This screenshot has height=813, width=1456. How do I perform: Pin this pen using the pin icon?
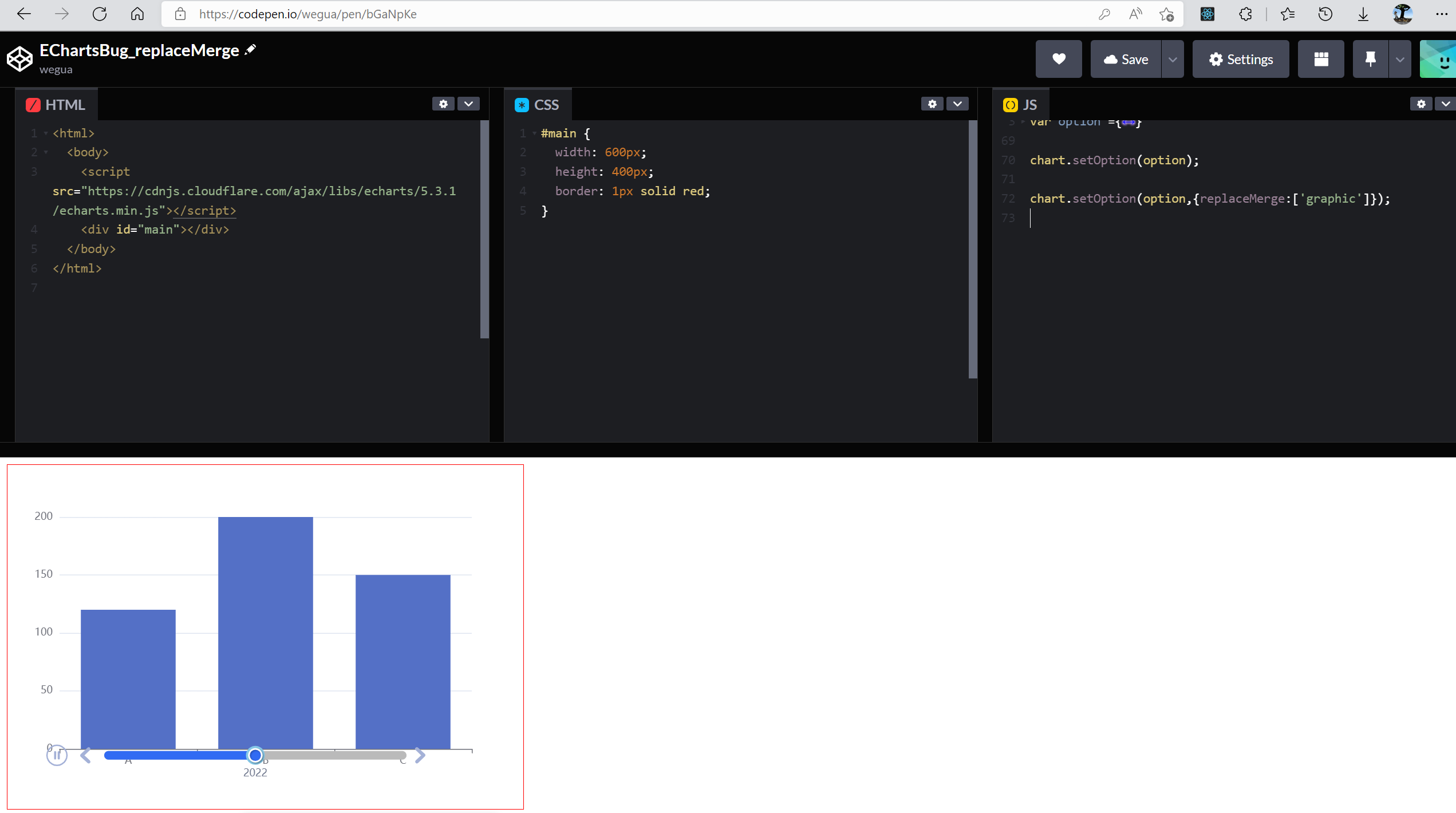point(1370,59)
